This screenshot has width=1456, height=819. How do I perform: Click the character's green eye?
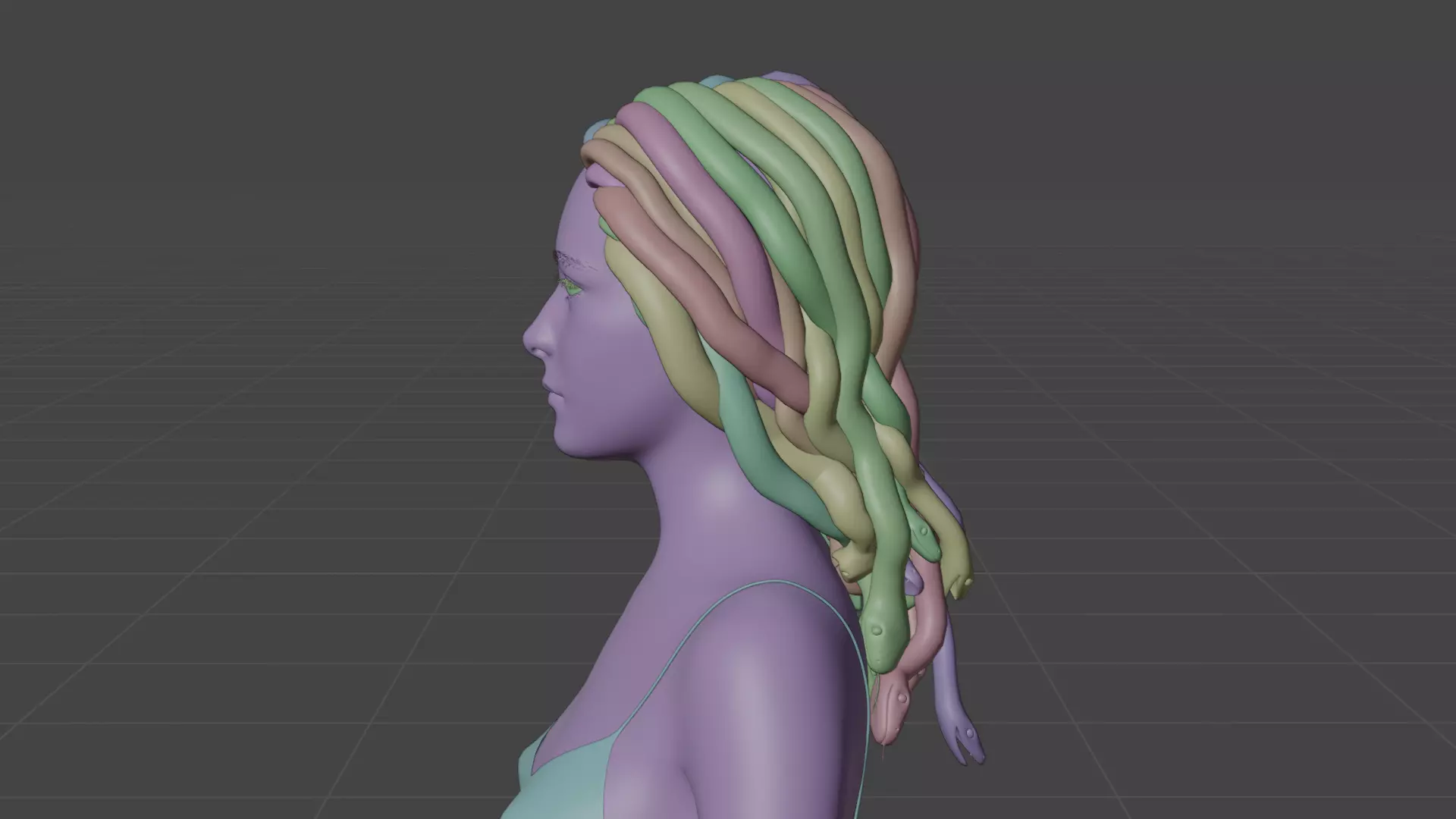(573, 288)
